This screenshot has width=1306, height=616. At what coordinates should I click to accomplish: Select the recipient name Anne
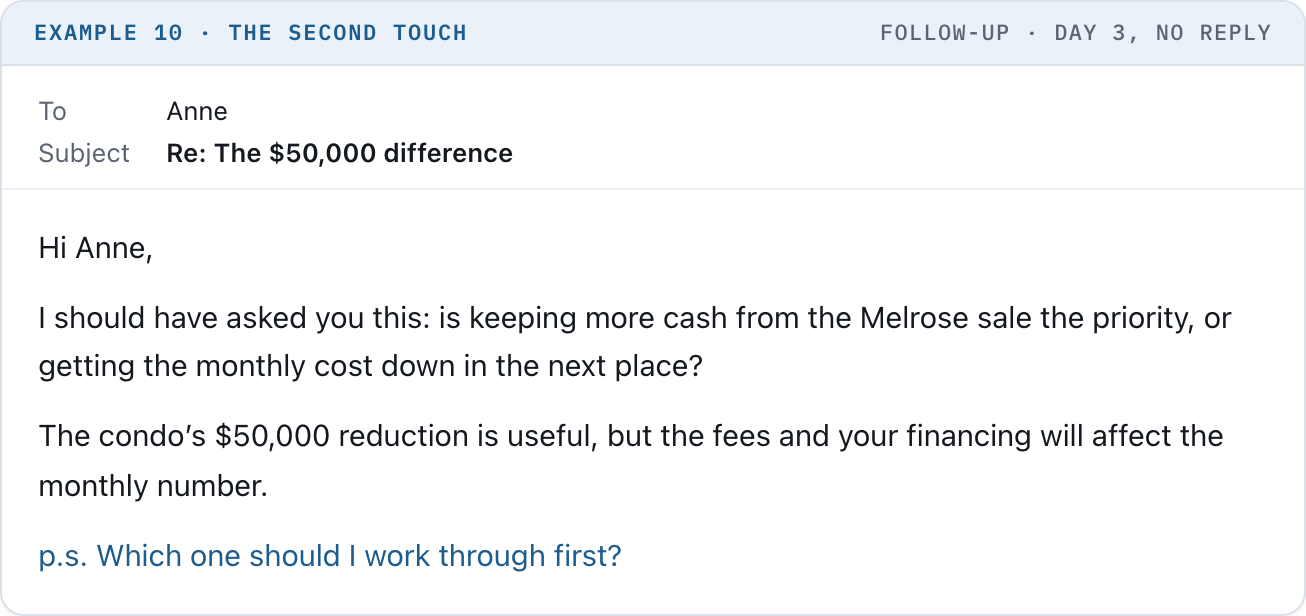[x=197, y=111]
